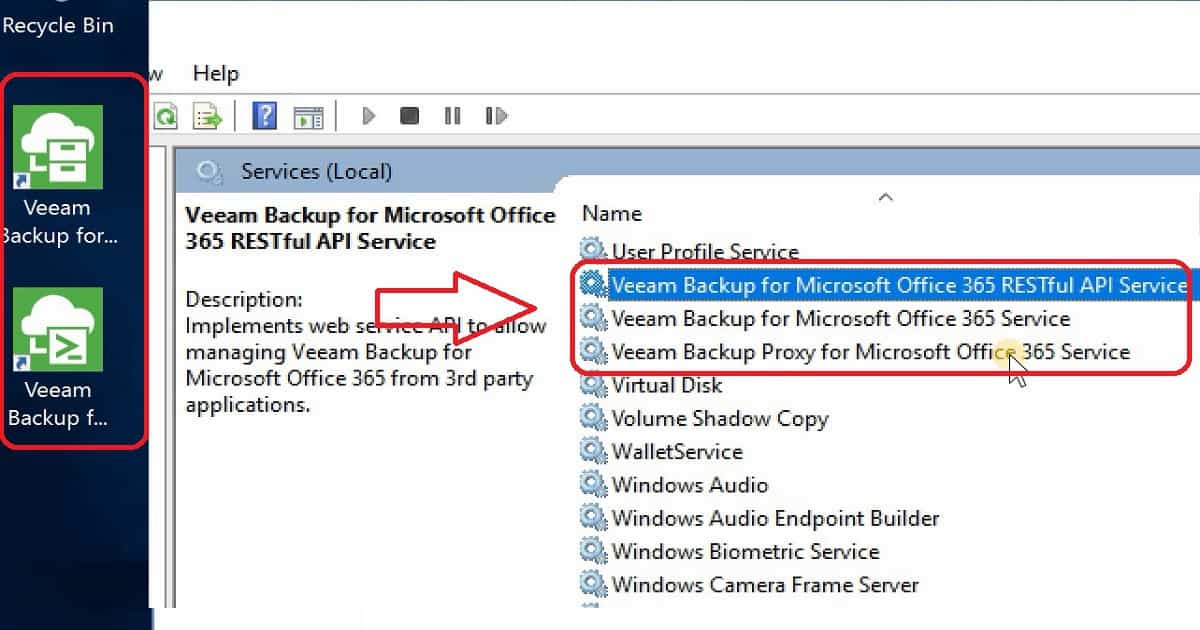Open Recycle Bin on the desktop
1200x630 pixels.
[x=57, y=24]
